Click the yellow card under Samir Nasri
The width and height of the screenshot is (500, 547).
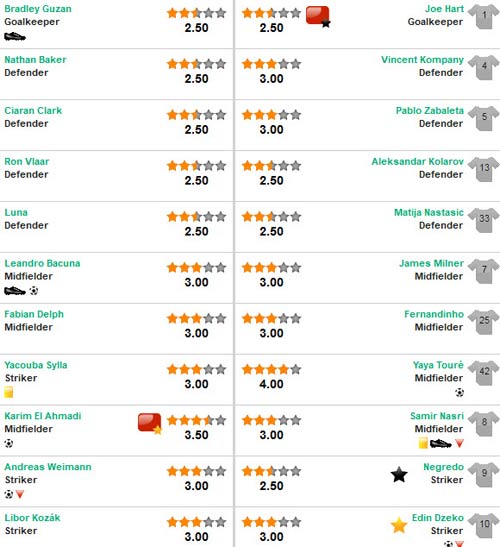[423, 443]
